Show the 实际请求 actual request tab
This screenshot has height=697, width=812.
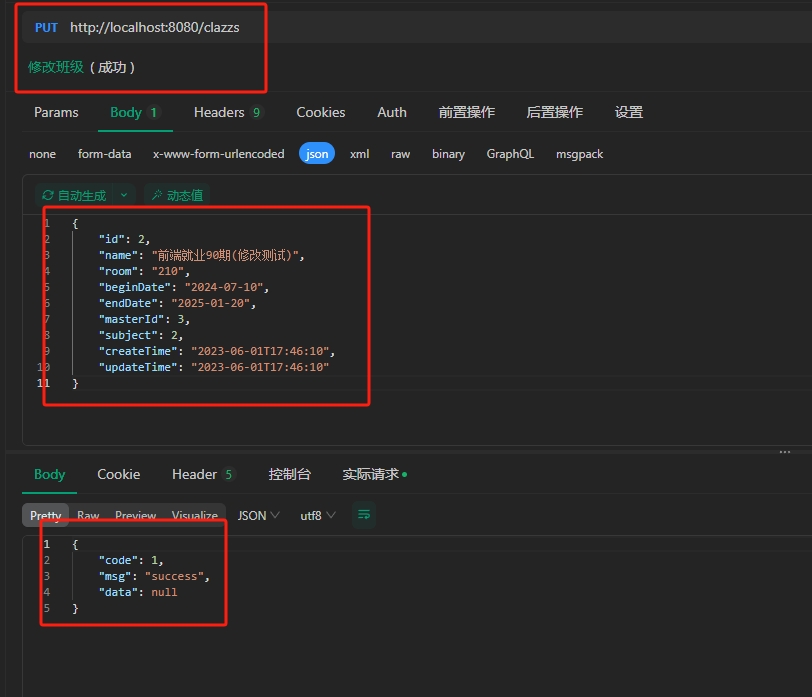pos(374,474)
